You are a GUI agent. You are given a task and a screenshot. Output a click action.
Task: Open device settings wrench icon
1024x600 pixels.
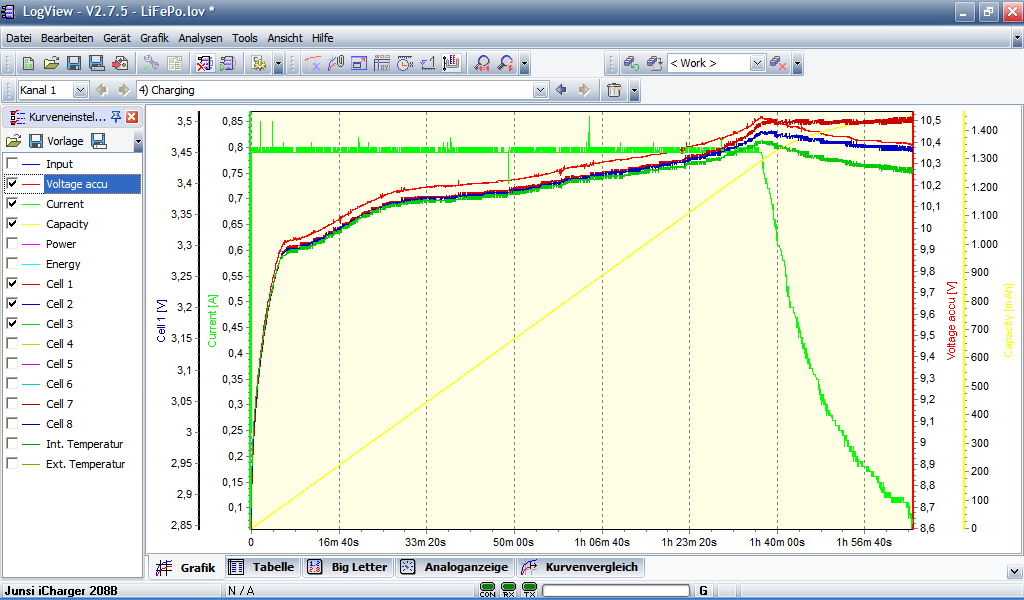click(x=151, y=63)
